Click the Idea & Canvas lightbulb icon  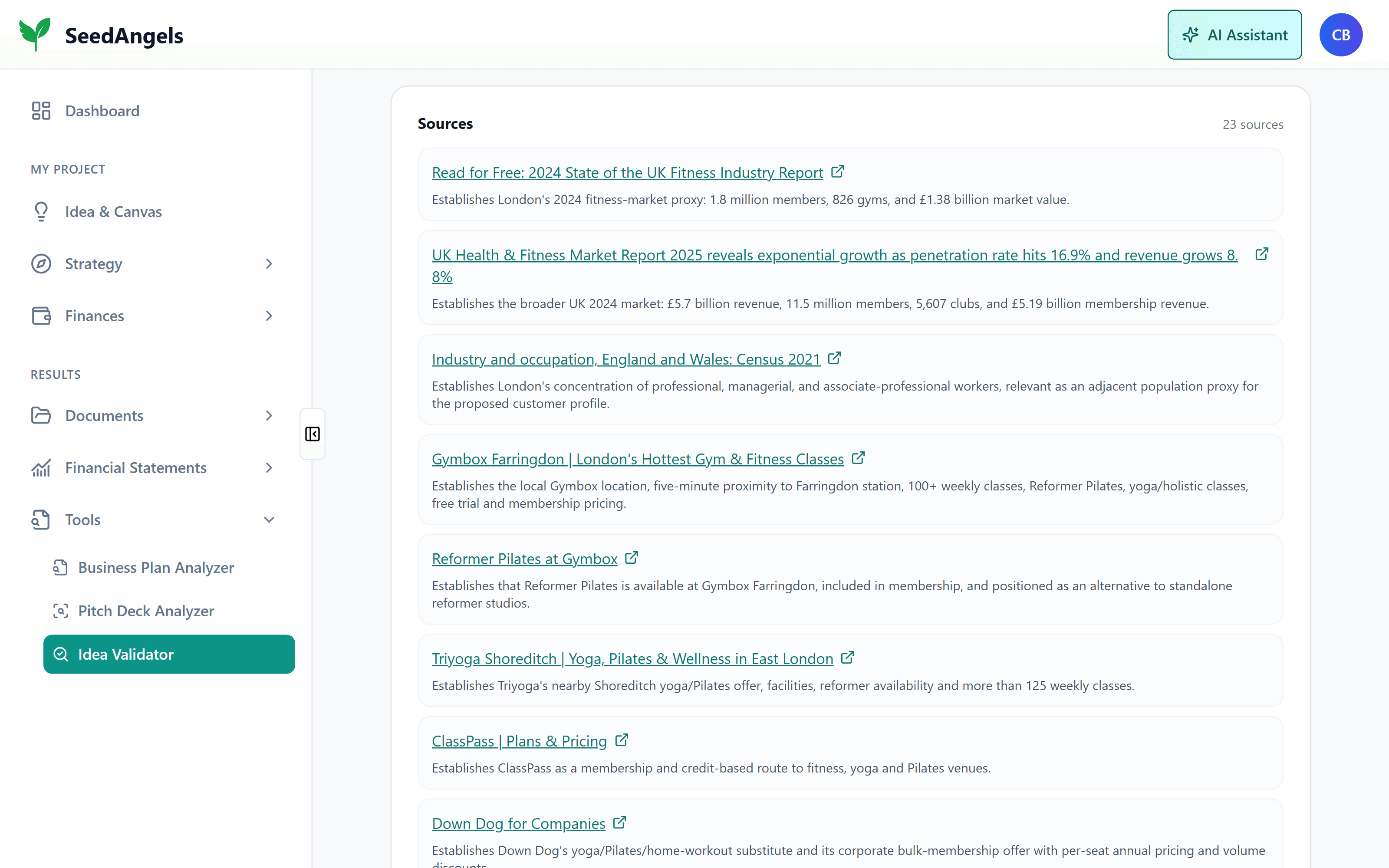click(x=41, y=211)
